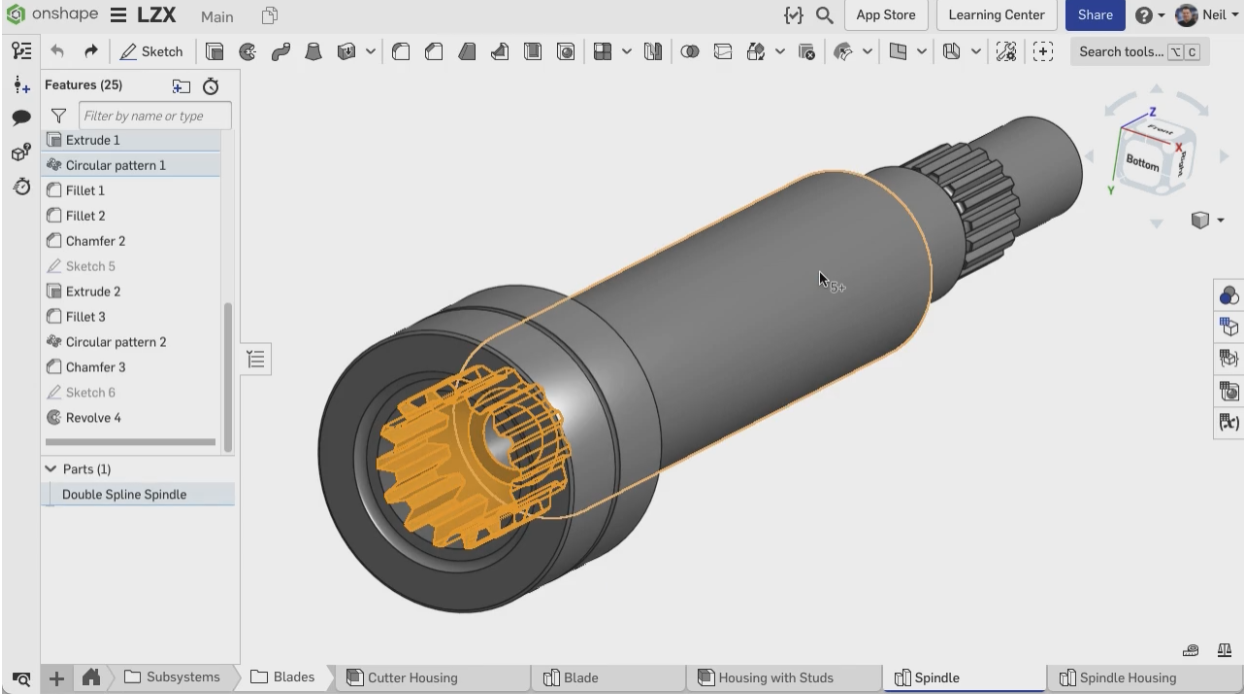Open the Help menu dropdown
The width and height of the screenshot is (1245, 697).
(1152, 15)
